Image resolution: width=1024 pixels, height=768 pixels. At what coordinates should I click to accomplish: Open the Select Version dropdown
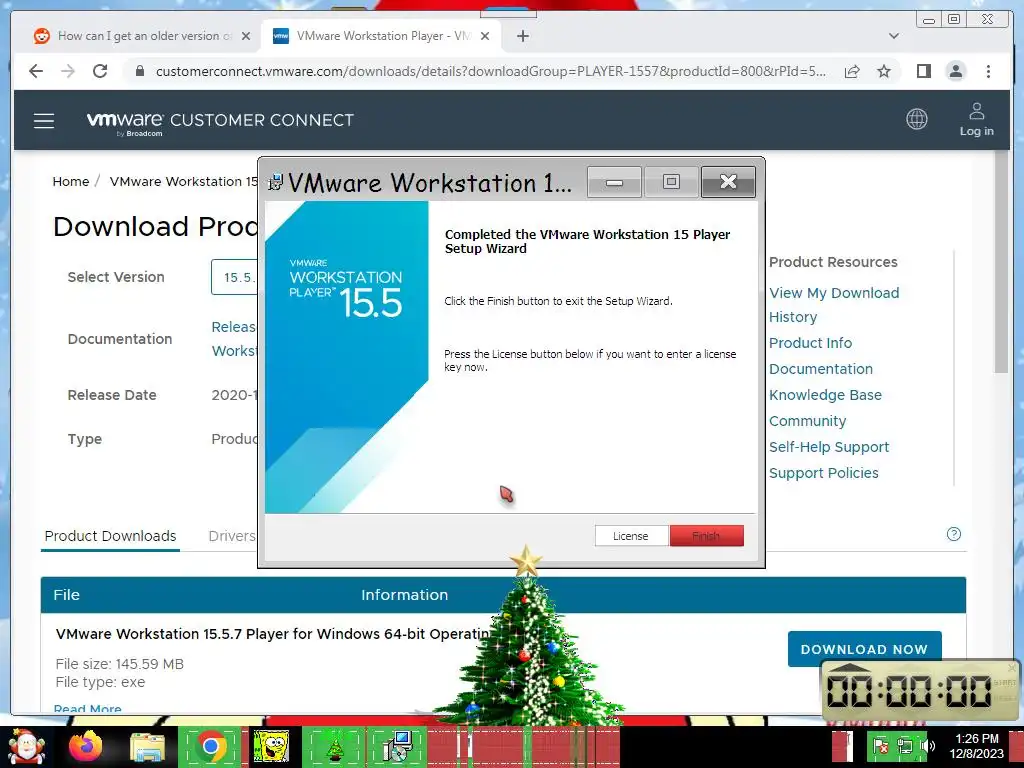234,277
